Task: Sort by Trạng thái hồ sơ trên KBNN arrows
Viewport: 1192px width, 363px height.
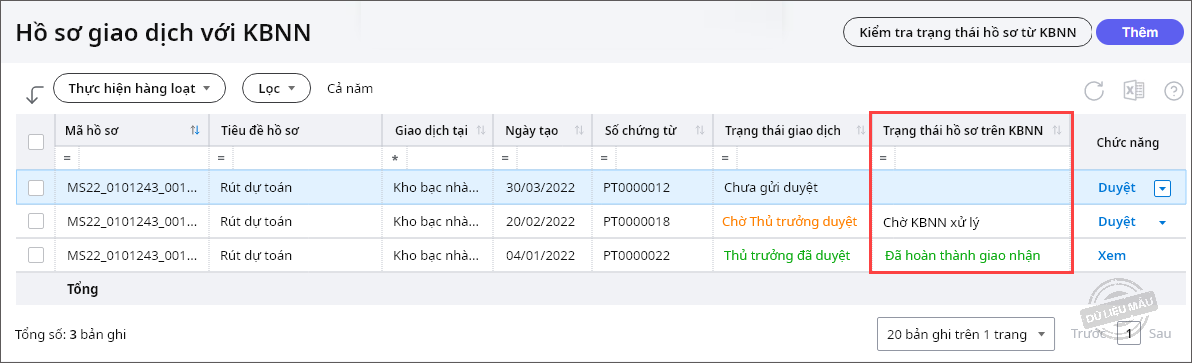Action: pos(1057,131)
